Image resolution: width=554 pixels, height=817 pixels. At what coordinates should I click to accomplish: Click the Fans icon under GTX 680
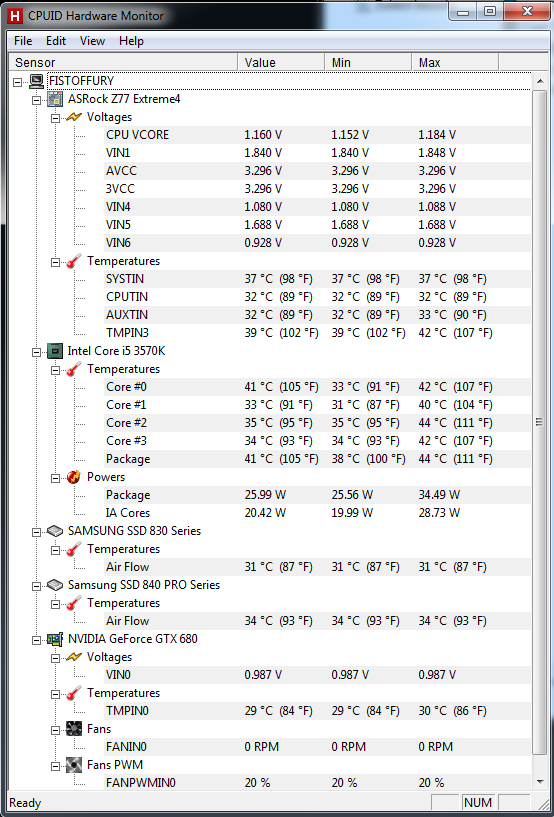click(75, 729)
